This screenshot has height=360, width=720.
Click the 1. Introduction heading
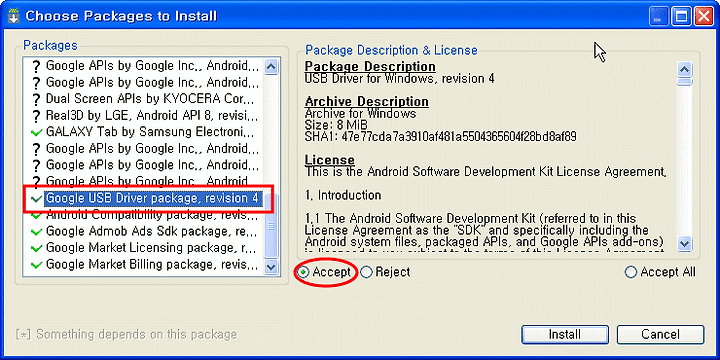click(343, 195)
